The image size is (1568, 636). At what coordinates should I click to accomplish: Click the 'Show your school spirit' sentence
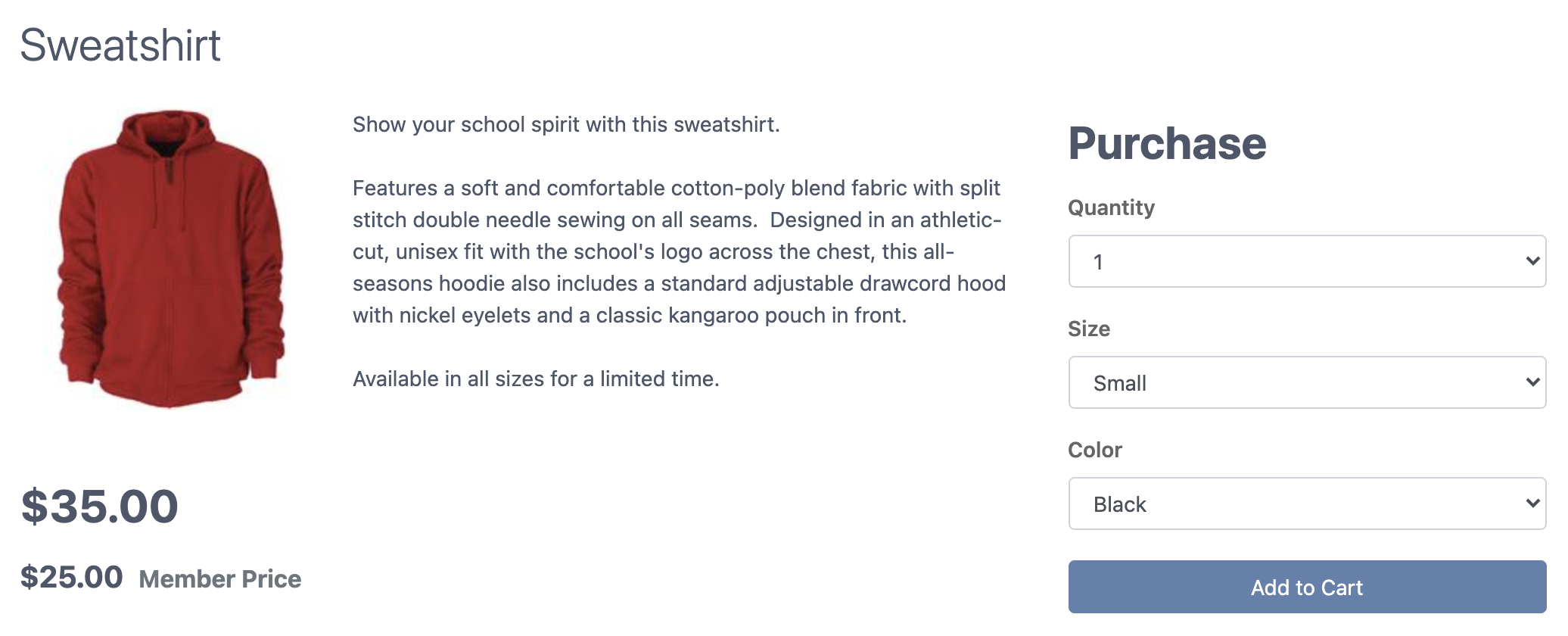pyautogui.click(x=566, y=124)
